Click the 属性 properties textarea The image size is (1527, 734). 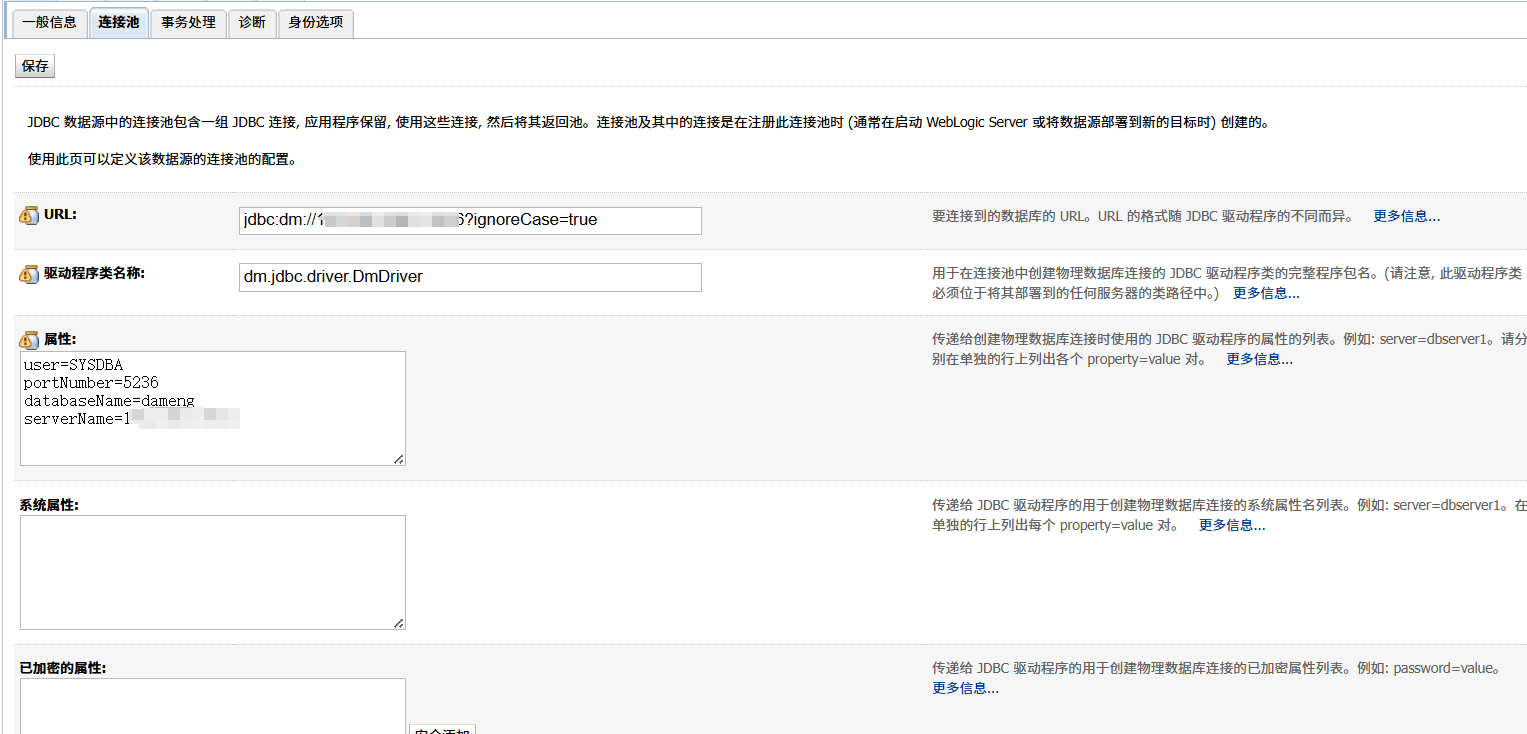coord(212,408)
